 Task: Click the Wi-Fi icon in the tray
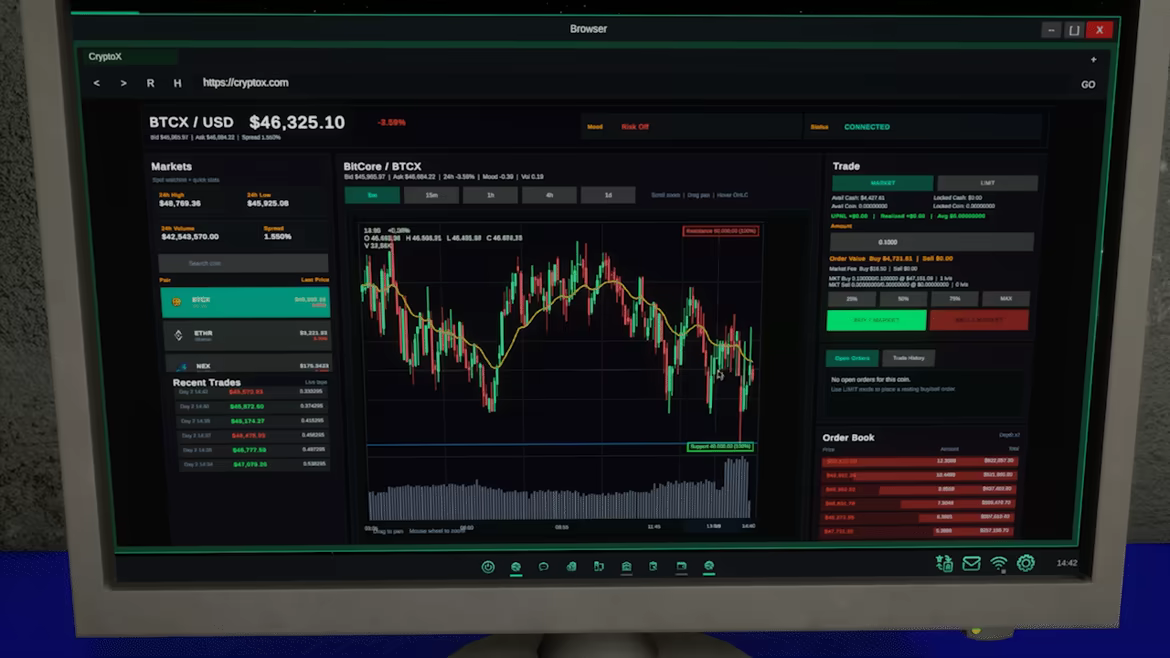coord(998,563)
